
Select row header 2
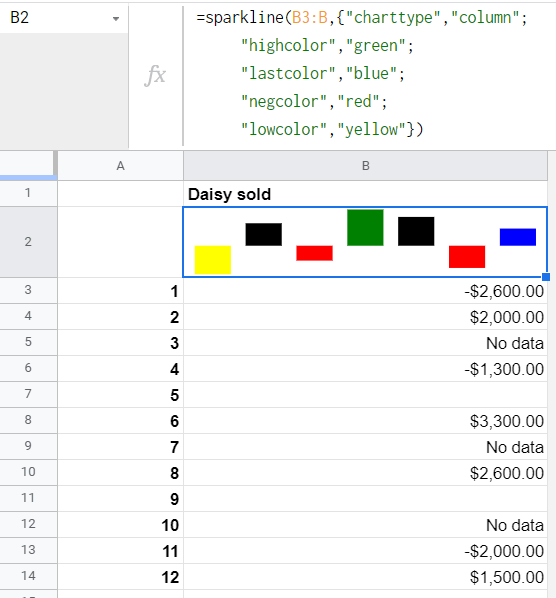(x=28, y=242)
